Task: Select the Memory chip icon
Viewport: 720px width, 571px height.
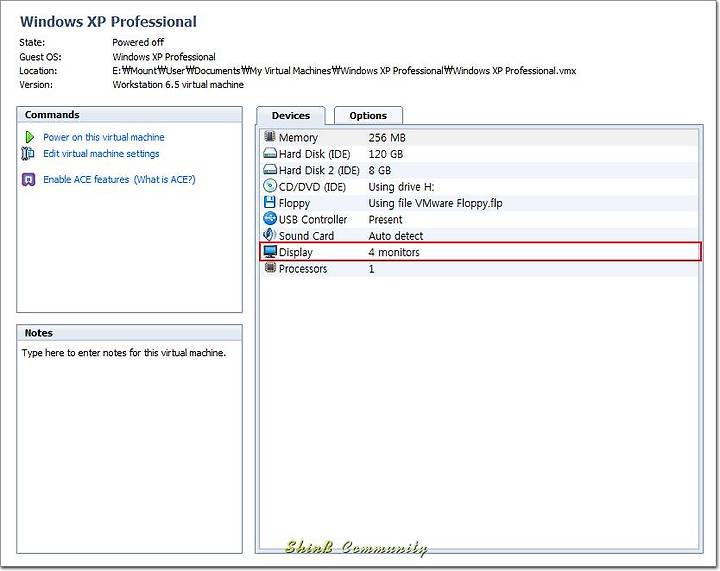Action: coord(270,137)
